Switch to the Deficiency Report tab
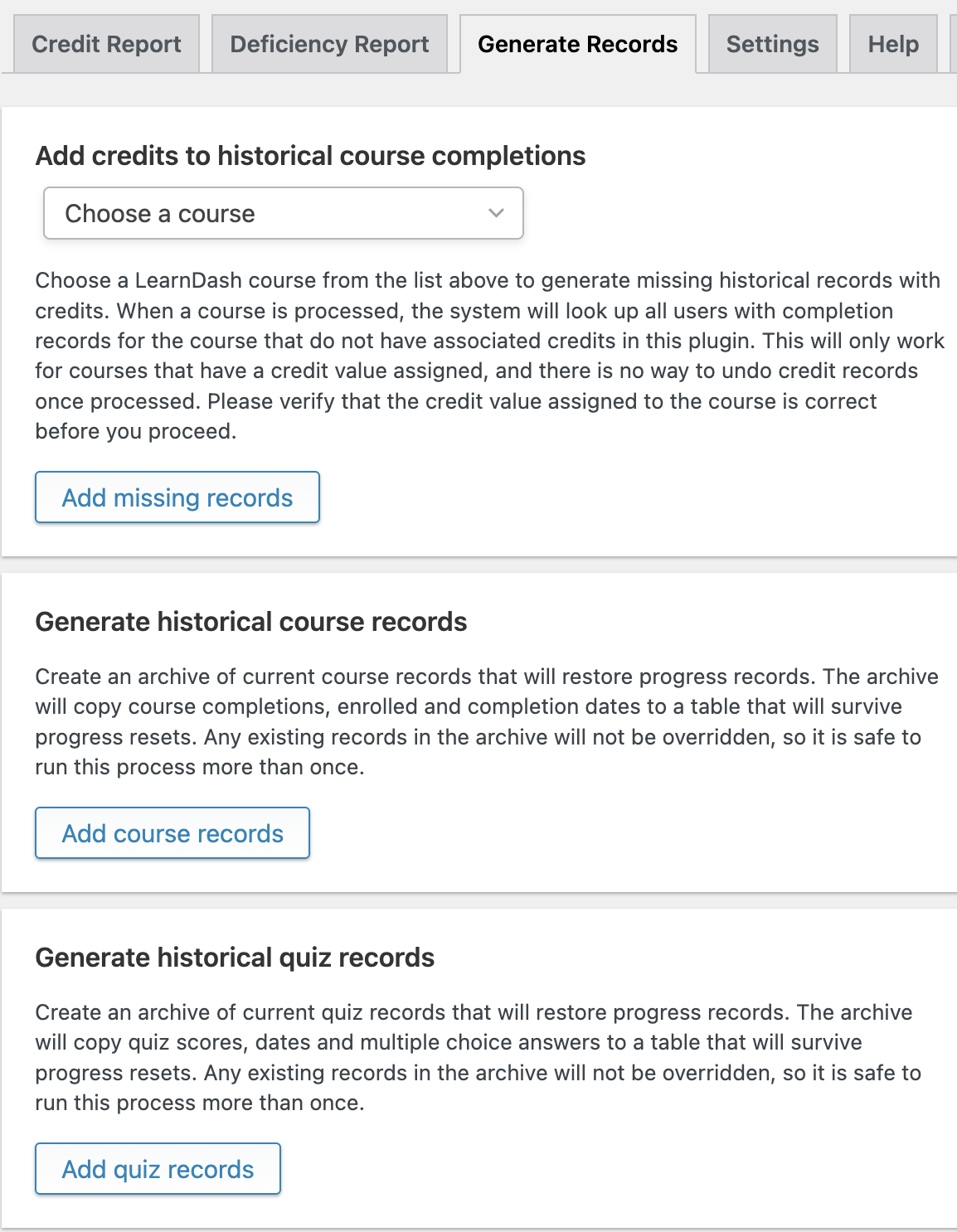The height and width of the screenshot is (1232, 957). tap(329, 44)
